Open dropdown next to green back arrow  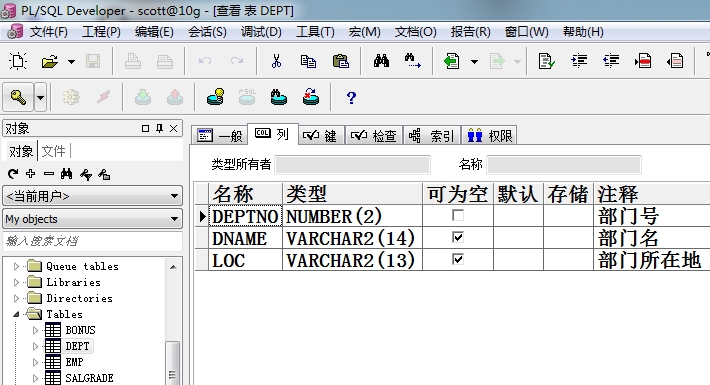click(474, 62)
